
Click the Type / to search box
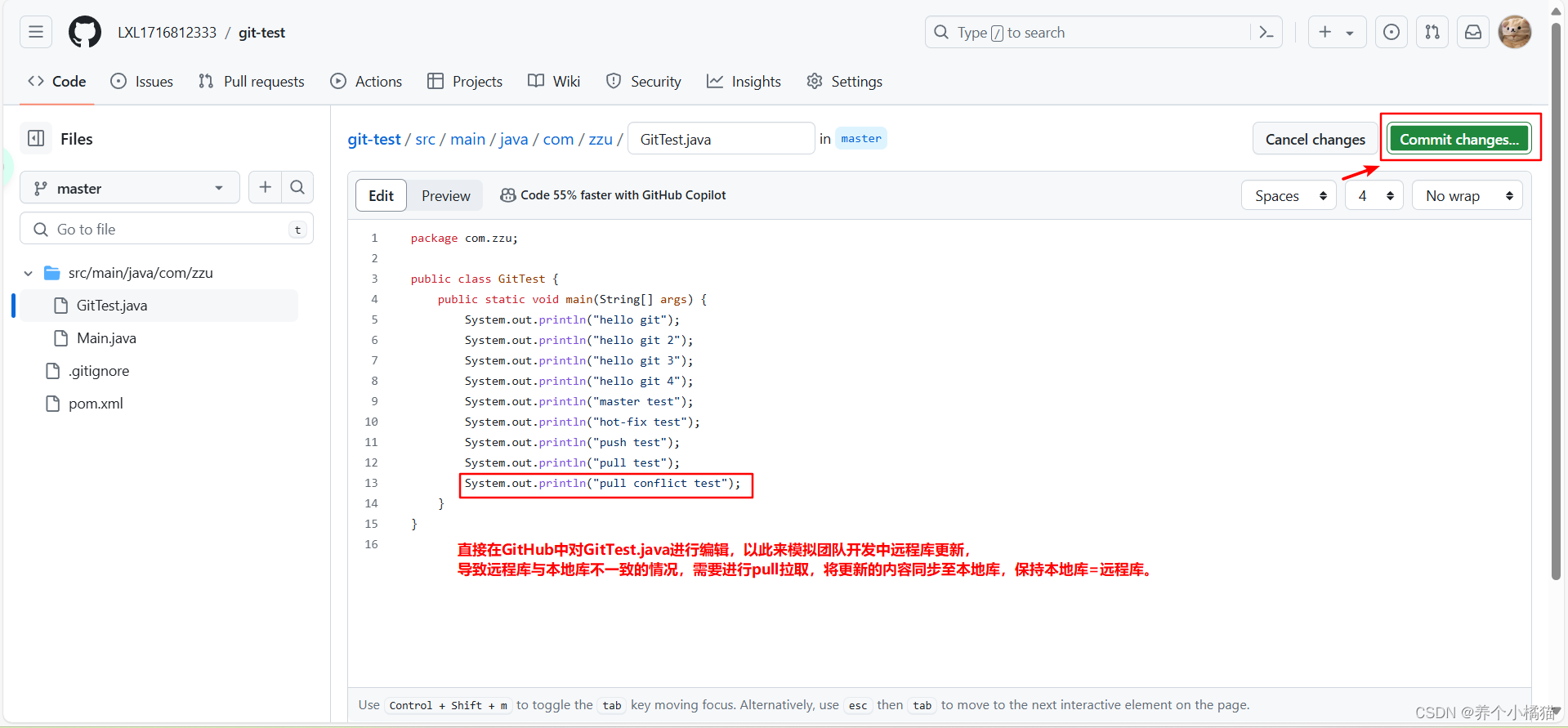(x=1103, y=32)
